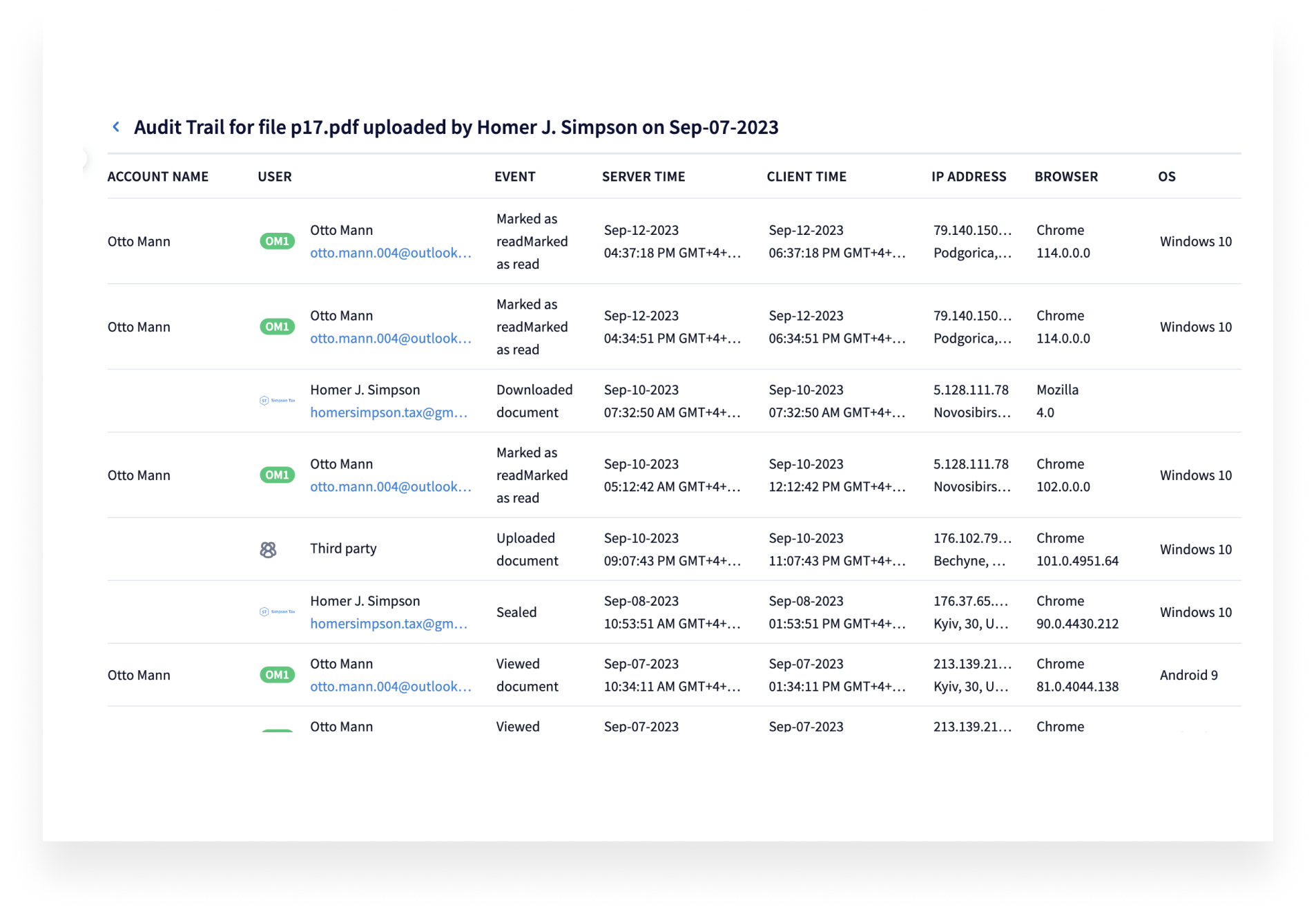Viewport: 1316px width, 916px height.
Task: Open homersimpson.tax@gm link in the Downloaded document row
Action: coord(389,412)
